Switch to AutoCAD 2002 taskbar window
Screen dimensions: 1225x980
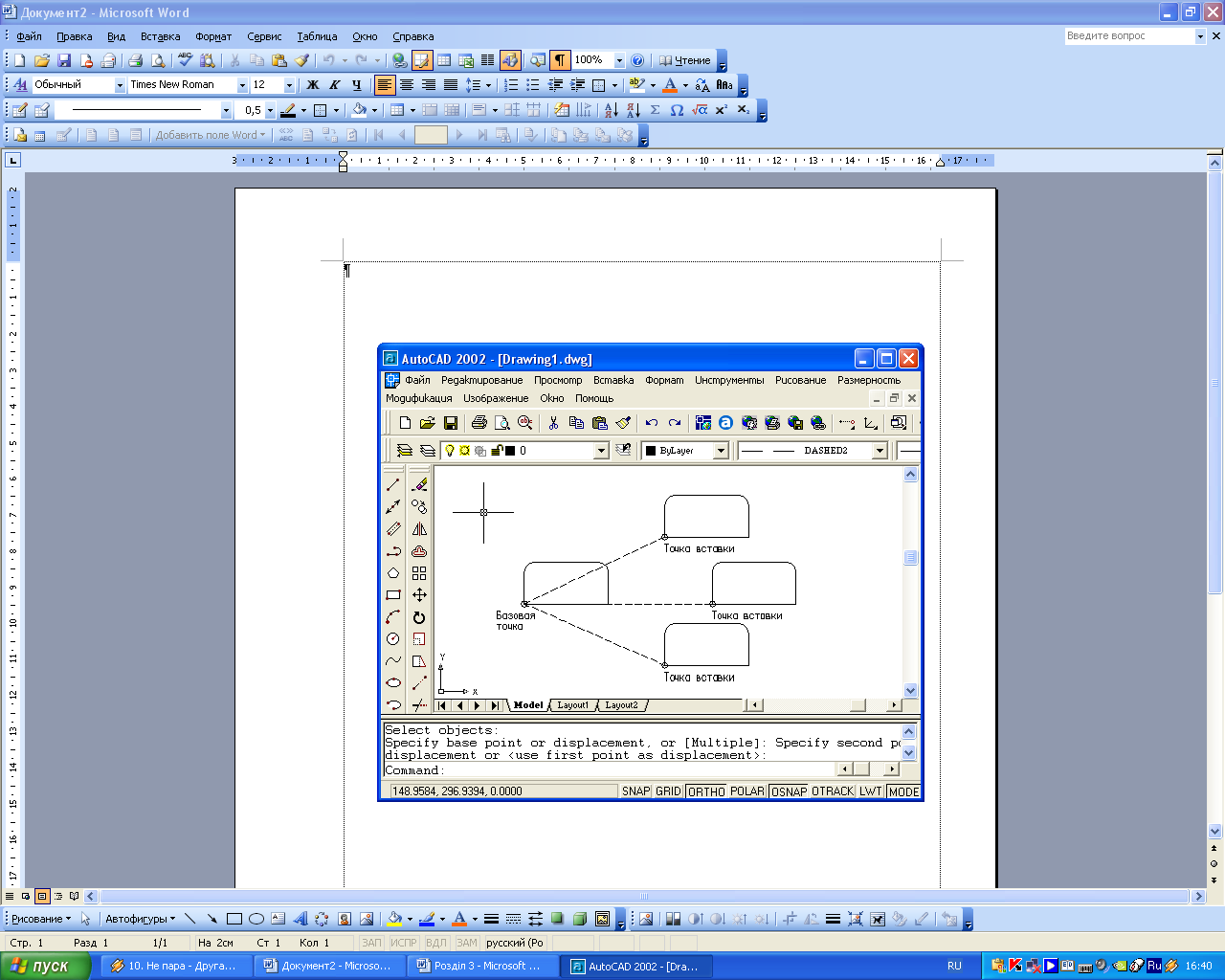tap(636, 966)
